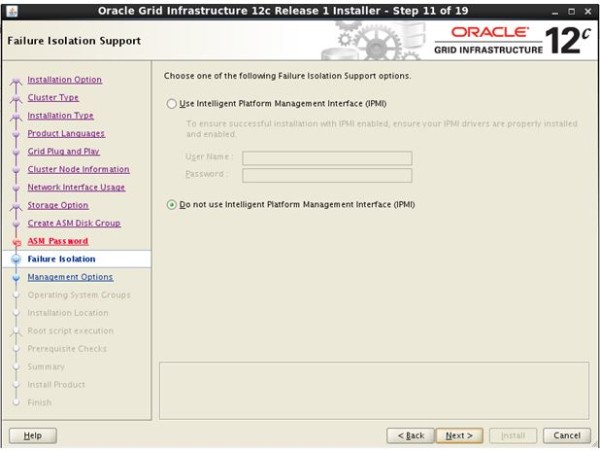Click the Cluster Type step marker icon
This screenshot has height=450, width=600.
16,99
